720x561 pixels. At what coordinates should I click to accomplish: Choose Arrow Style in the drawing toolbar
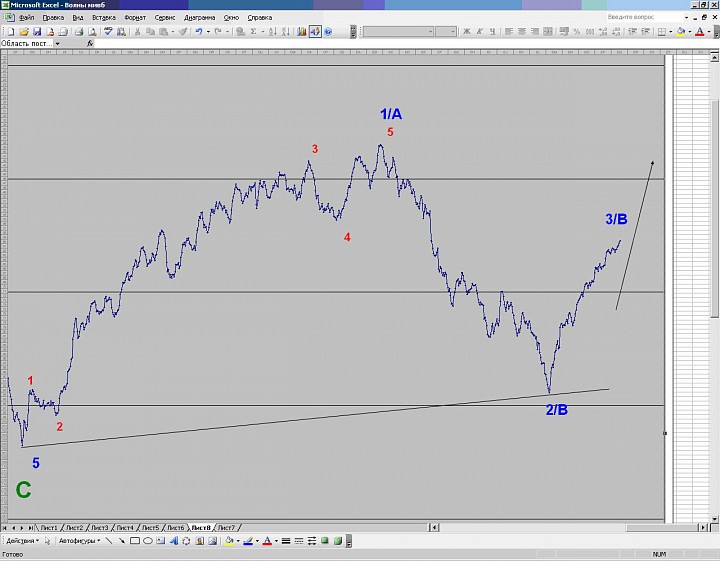[x=312, y=541]
